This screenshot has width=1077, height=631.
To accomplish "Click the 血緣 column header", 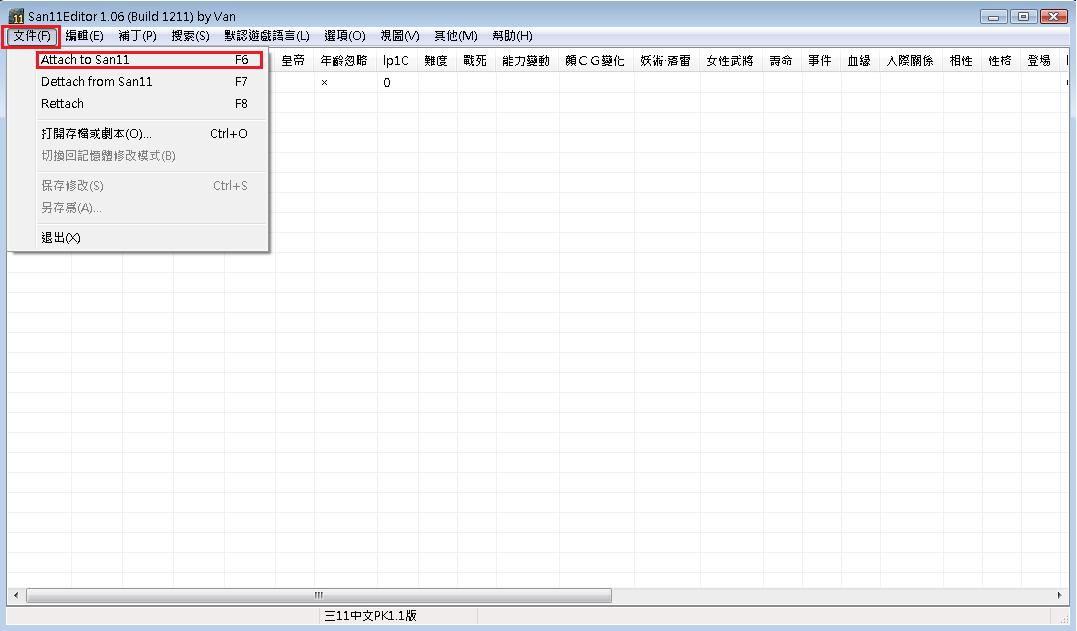I will (860, 61).
